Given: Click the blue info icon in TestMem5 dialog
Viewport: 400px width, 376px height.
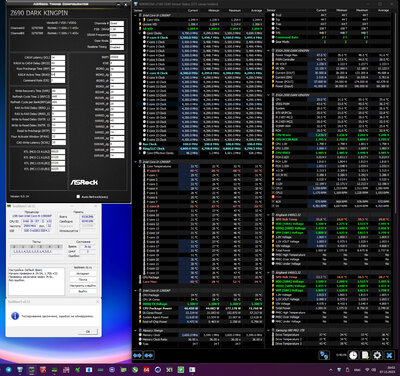Looking at the screenshot, I should pyautogui.click(x=15, y=316).
